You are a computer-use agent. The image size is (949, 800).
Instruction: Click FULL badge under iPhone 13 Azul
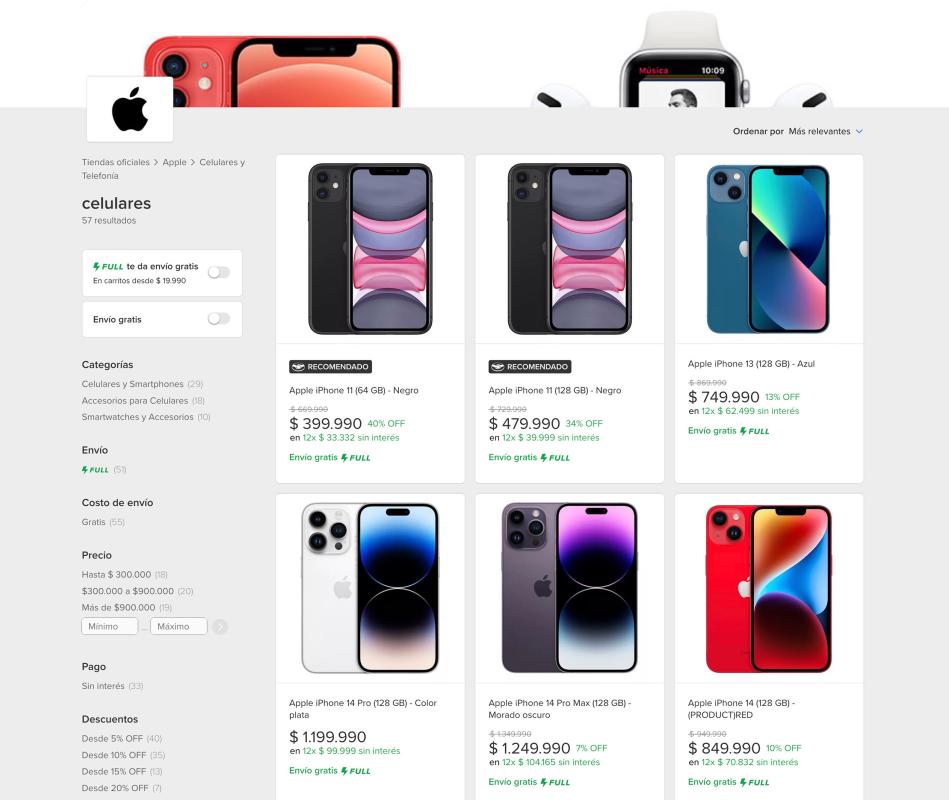755,431
